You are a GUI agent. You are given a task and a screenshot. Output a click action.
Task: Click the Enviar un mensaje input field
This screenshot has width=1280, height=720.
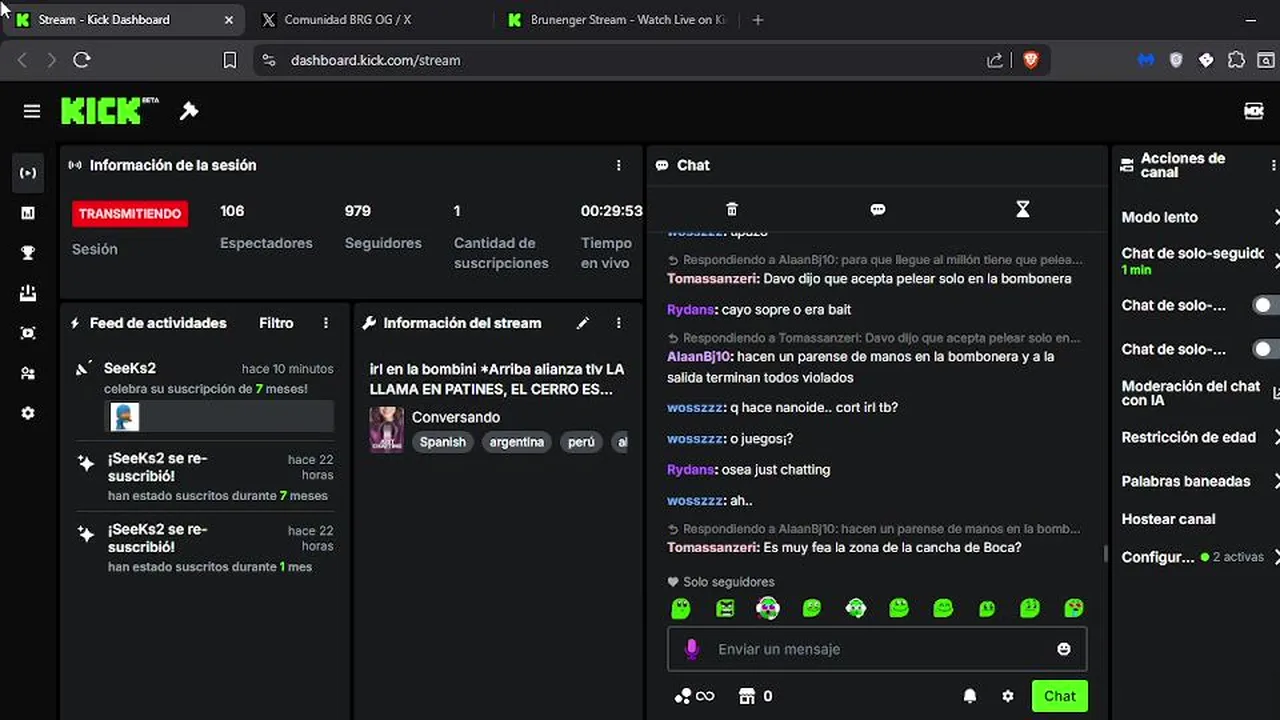click(877, 649)
